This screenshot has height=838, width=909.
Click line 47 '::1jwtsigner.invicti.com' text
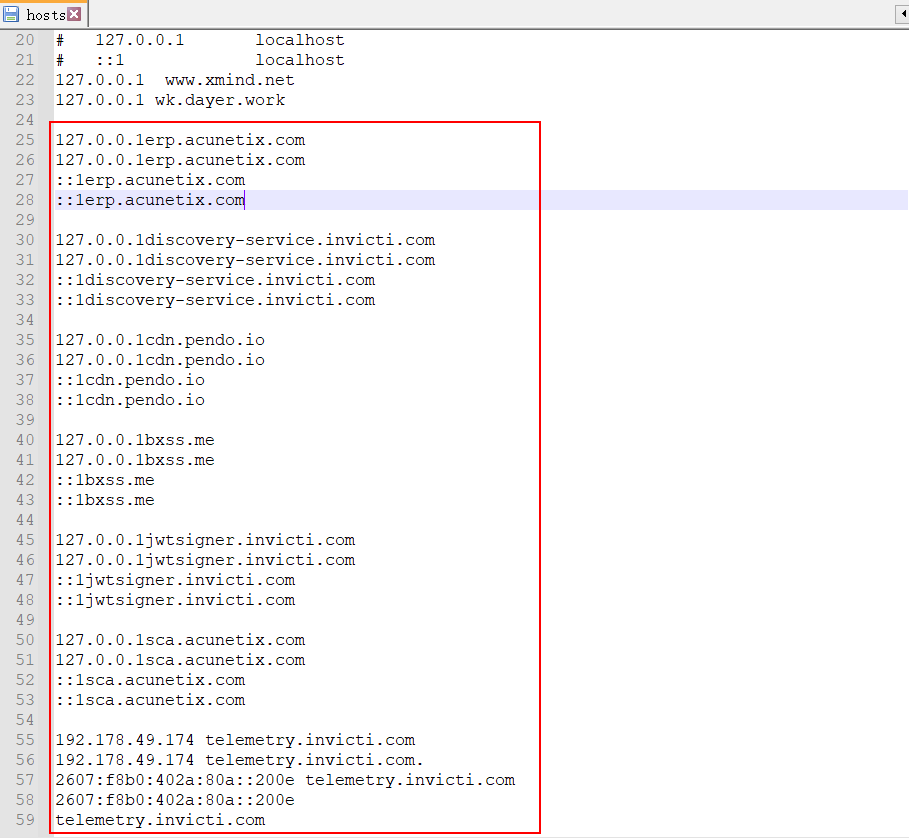[175, 580]
